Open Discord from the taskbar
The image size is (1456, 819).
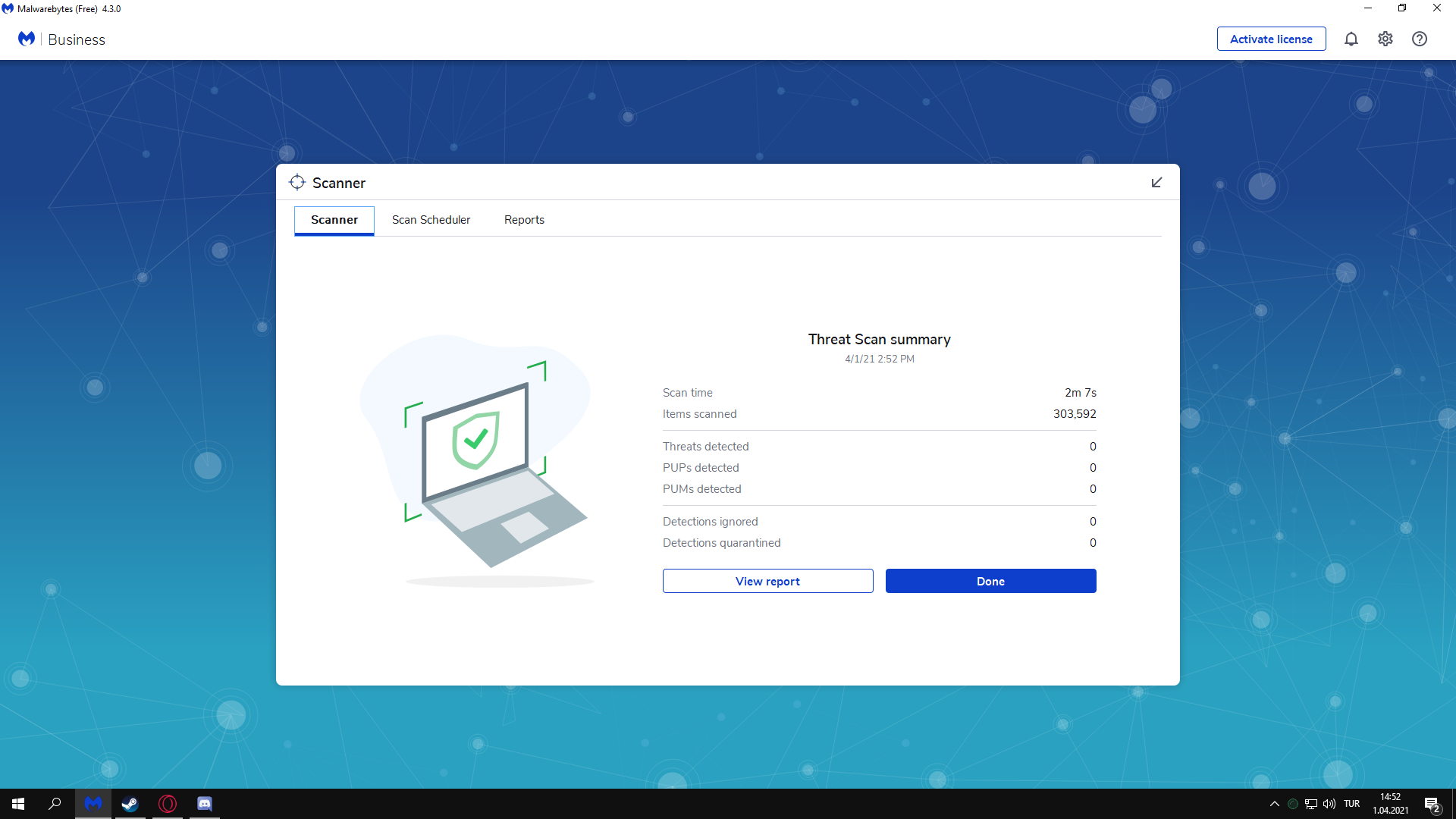point(205,804)
